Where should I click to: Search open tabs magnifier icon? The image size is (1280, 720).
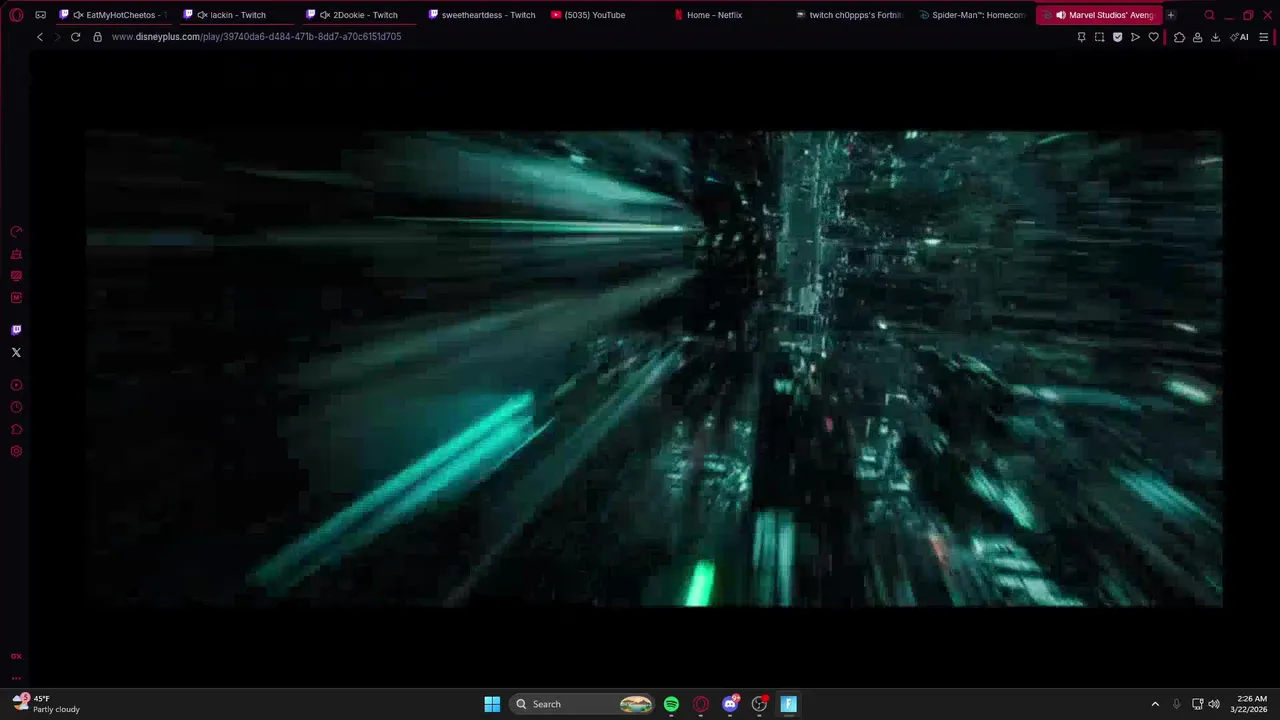point(1210,15)
